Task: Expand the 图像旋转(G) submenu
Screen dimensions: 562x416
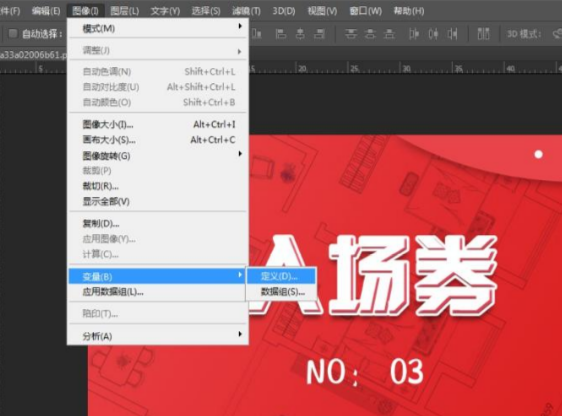Action: [158, 156]
